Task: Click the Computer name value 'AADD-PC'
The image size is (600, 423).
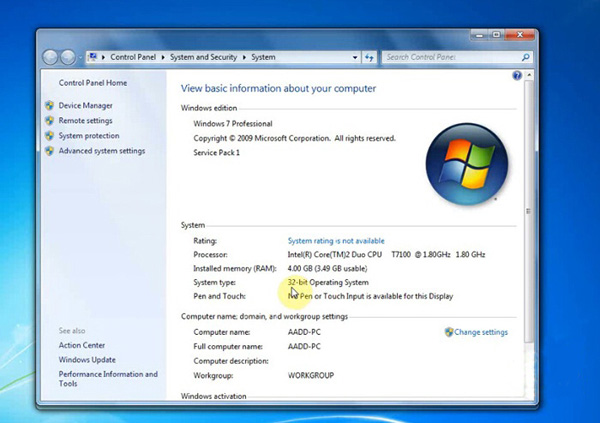Action: (x=304, y=332)
